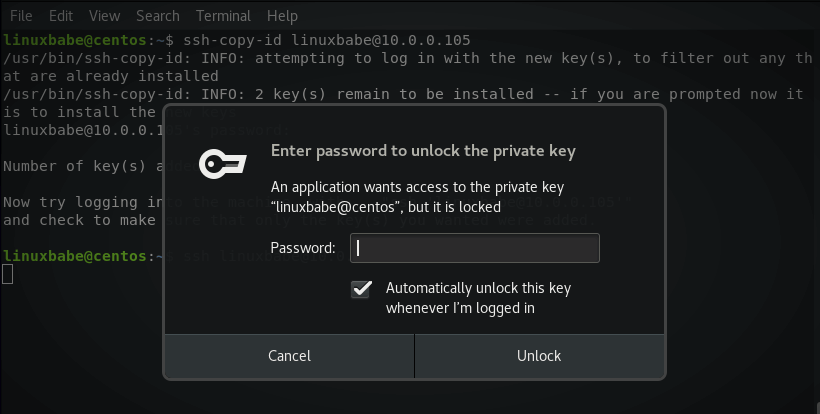The height and width of the screenshot is (414, 820).
Task: Open the Search menu
Action: click(158, 16)
